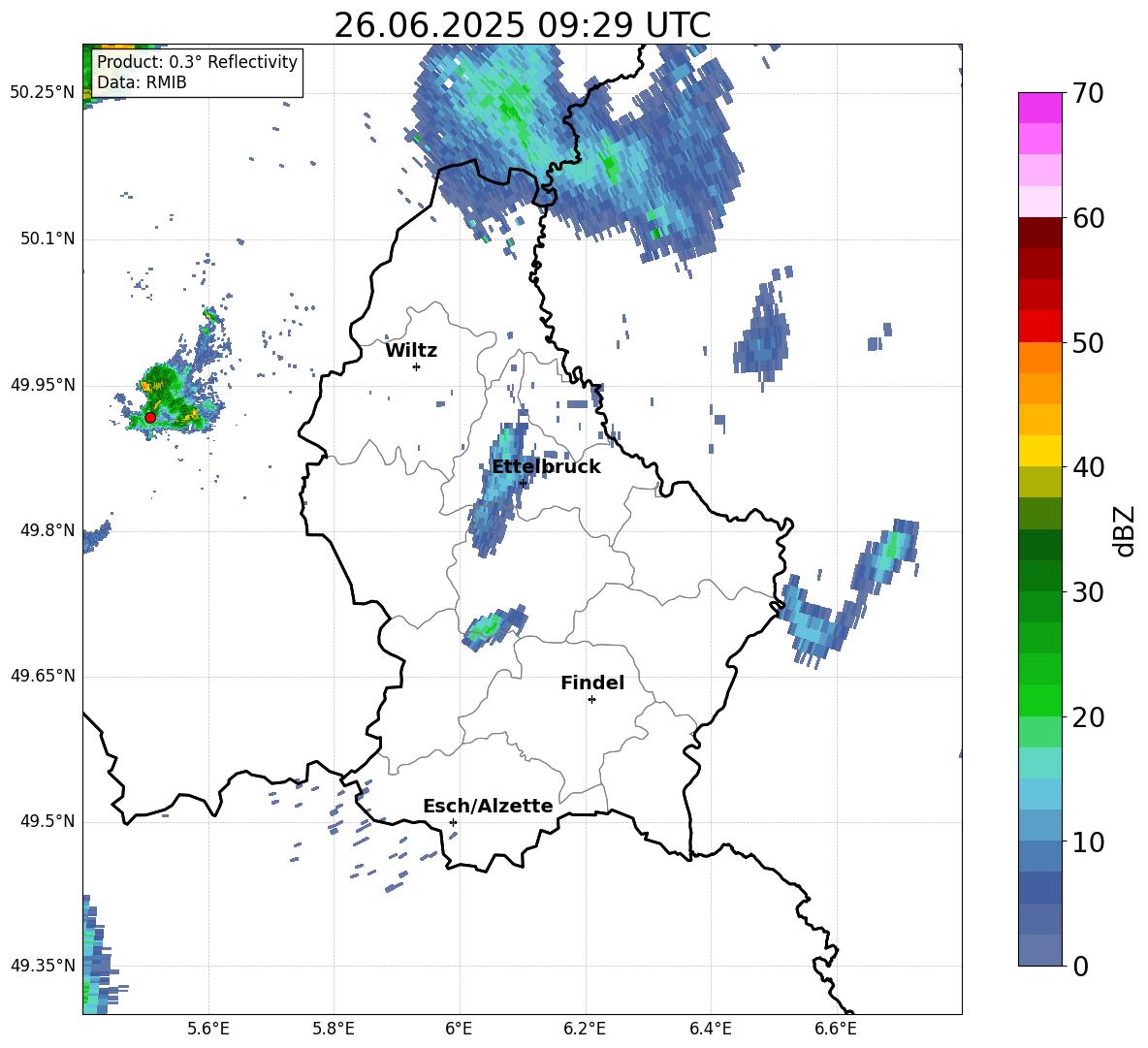Click the 6.2°E longitude label
This screenshot has width=1148, height=1048.
point(585,1029)
